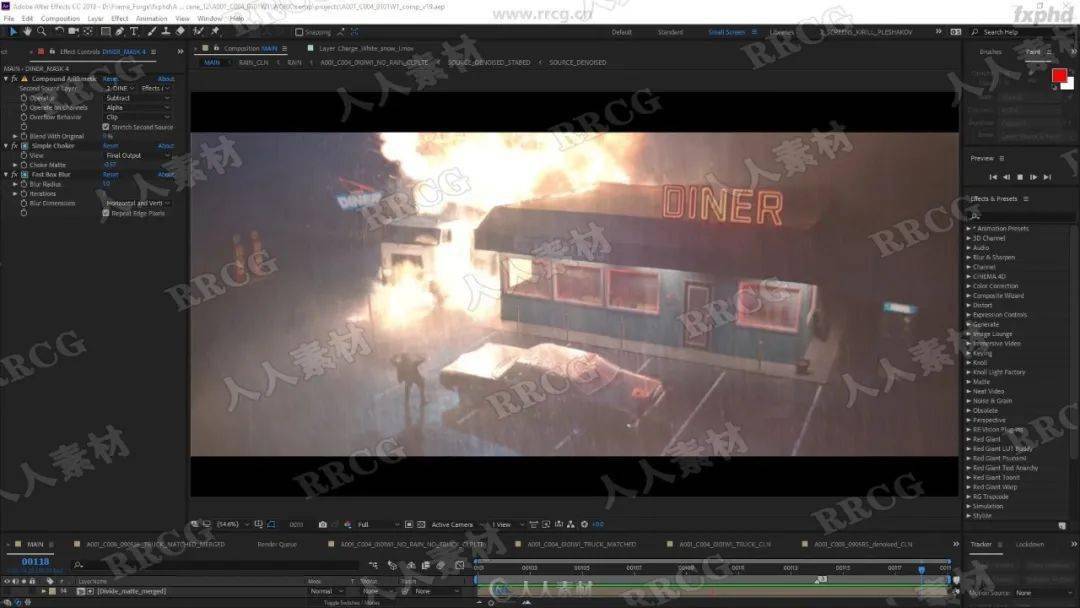This screenshot has width=1080, height=608.
Task: Select the Horizontal Type tool
Action: coord(134,32)
